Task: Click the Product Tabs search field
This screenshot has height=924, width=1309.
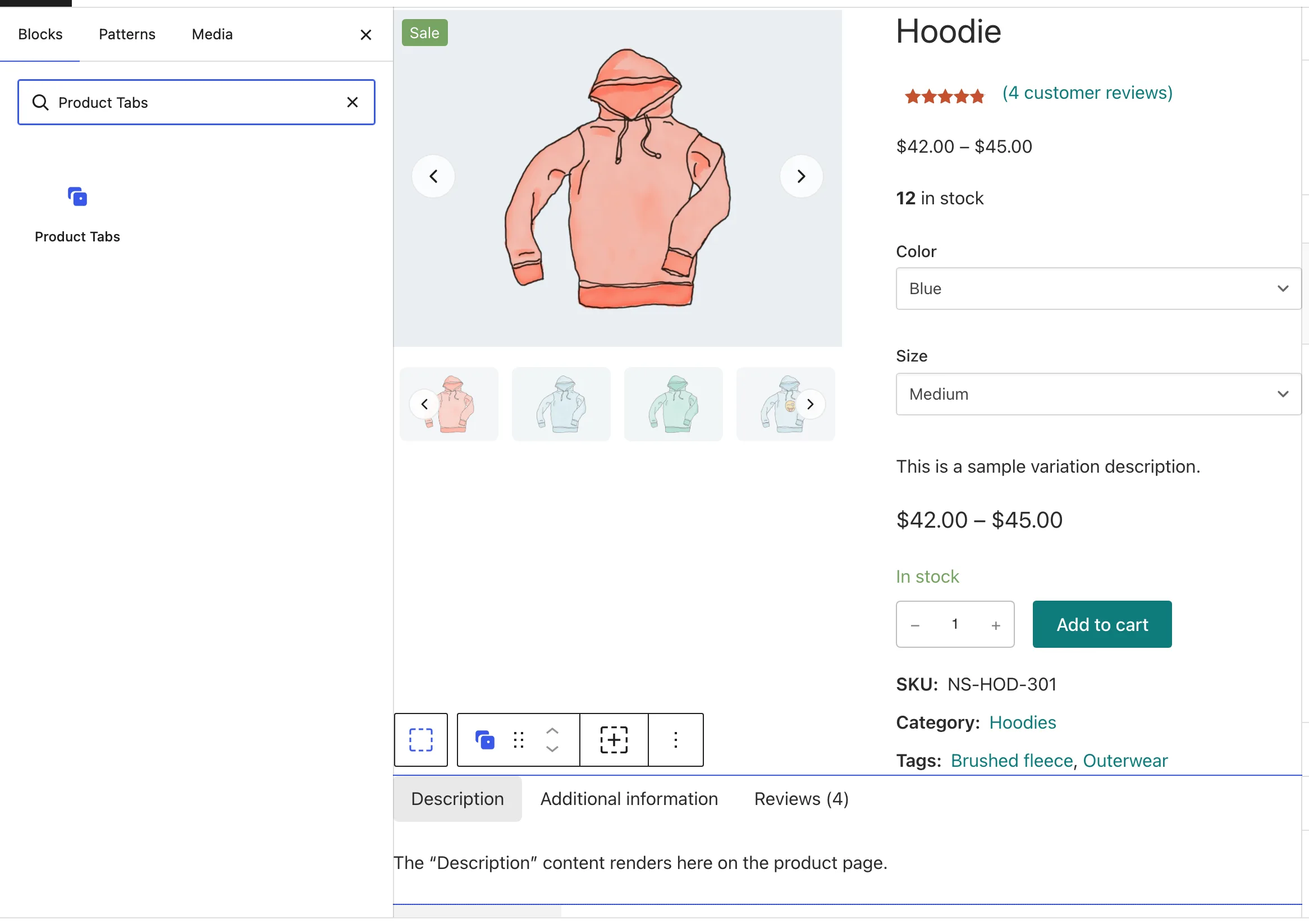Action: (x=196, y=102)
